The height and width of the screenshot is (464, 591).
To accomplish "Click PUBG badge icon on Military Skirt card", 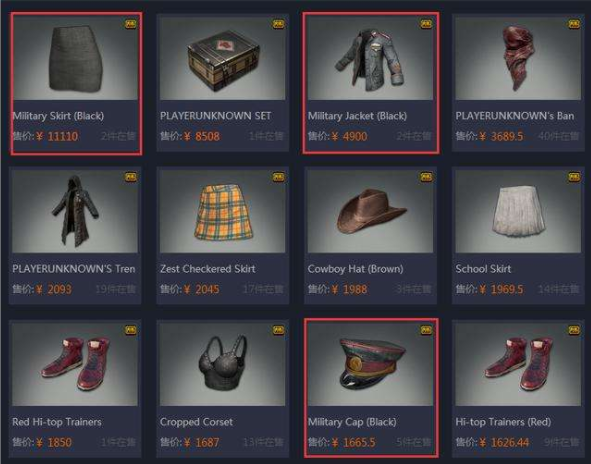I will pos(130,24).
